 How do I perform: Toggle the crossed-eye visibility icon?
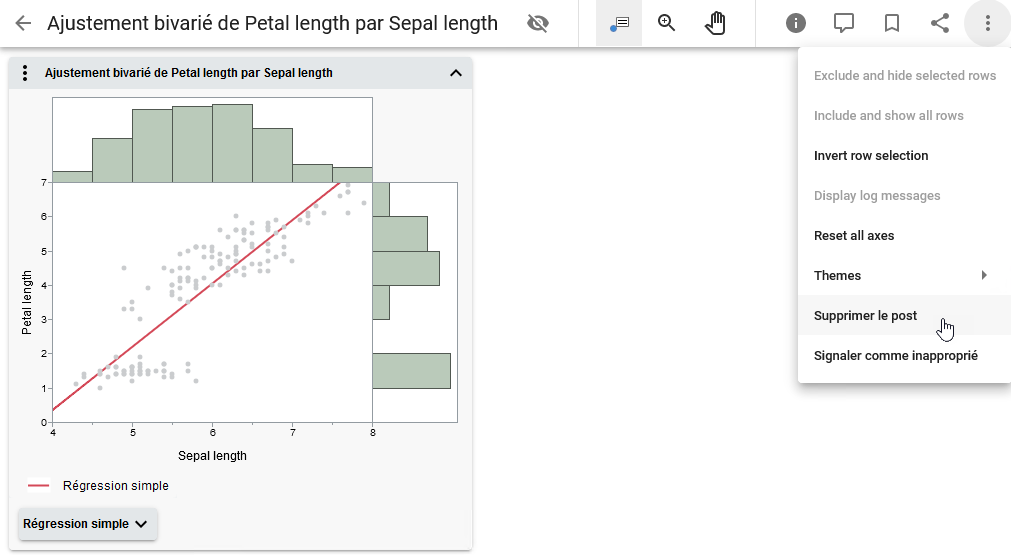(x=538, y=23)
